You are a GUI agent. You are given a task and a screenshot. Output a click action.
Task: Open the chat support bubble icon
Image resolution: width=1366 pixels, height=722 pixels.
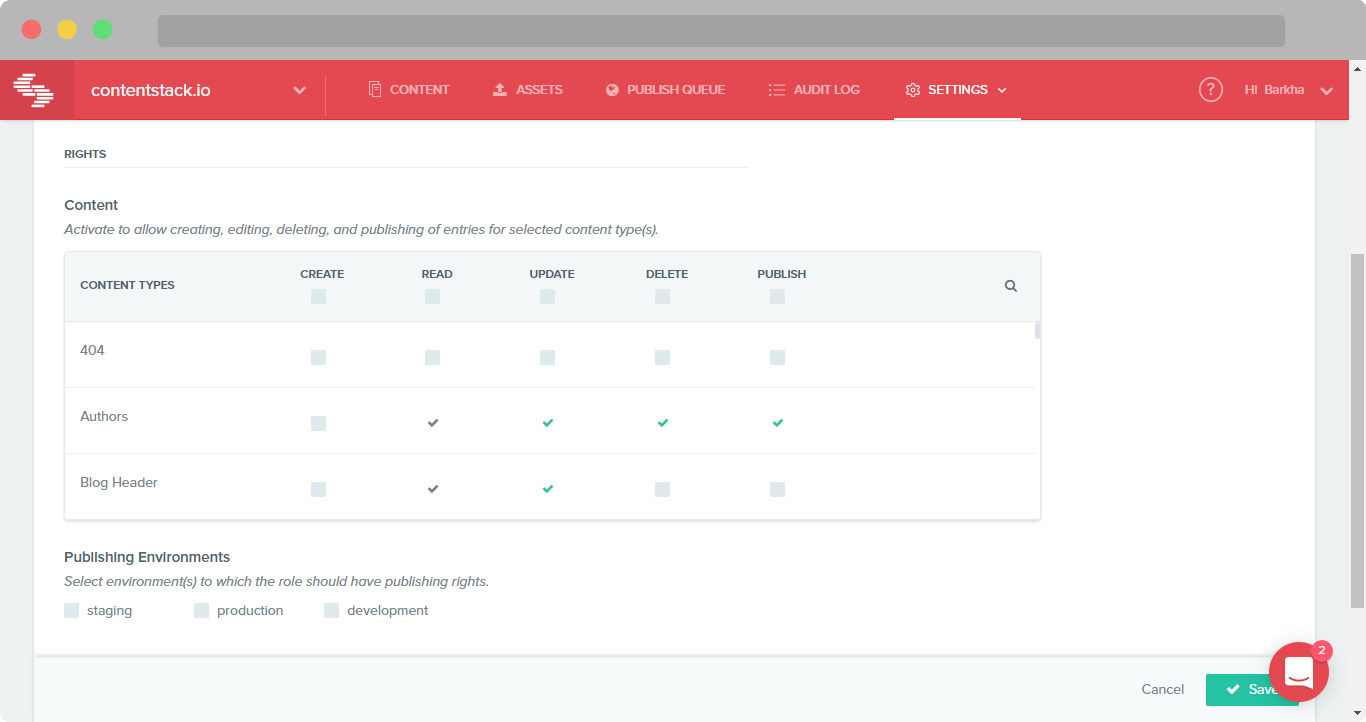click(x=1299, y=672)
